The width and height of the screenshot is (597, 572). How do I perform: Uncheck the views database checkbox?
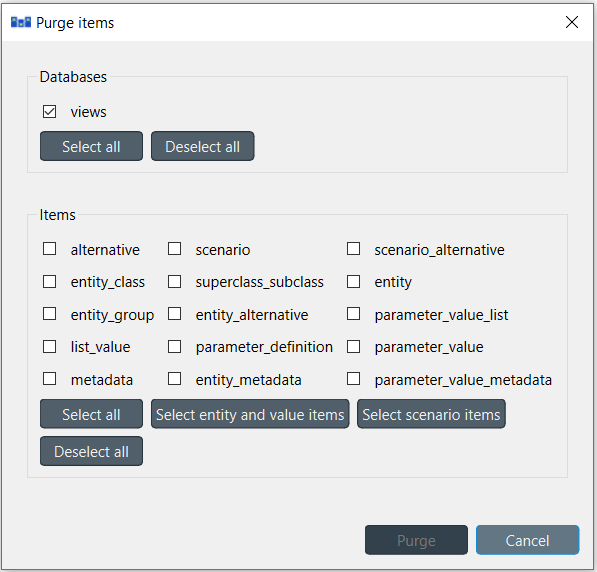pos(49,112)
